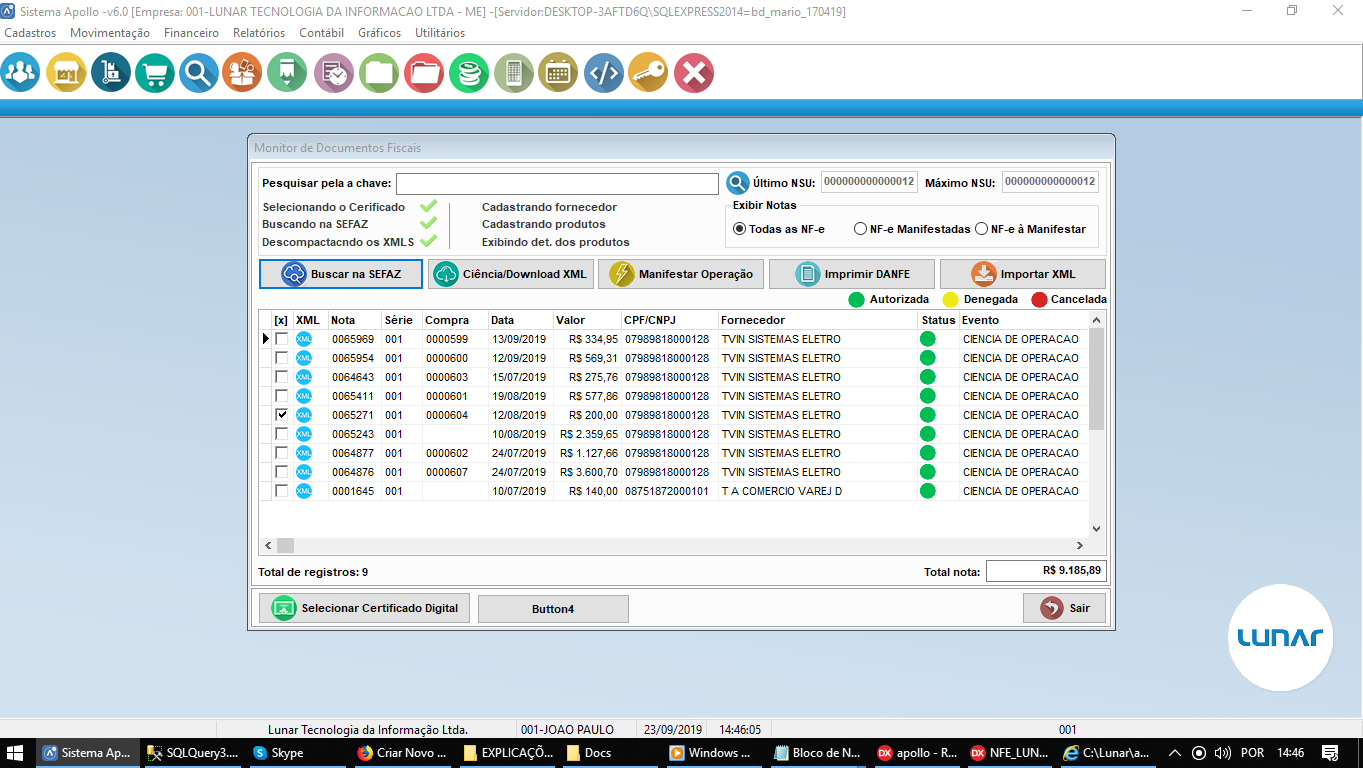Open Contábil menu
This screenshot has width=1363, height=768.
point(321,33)
